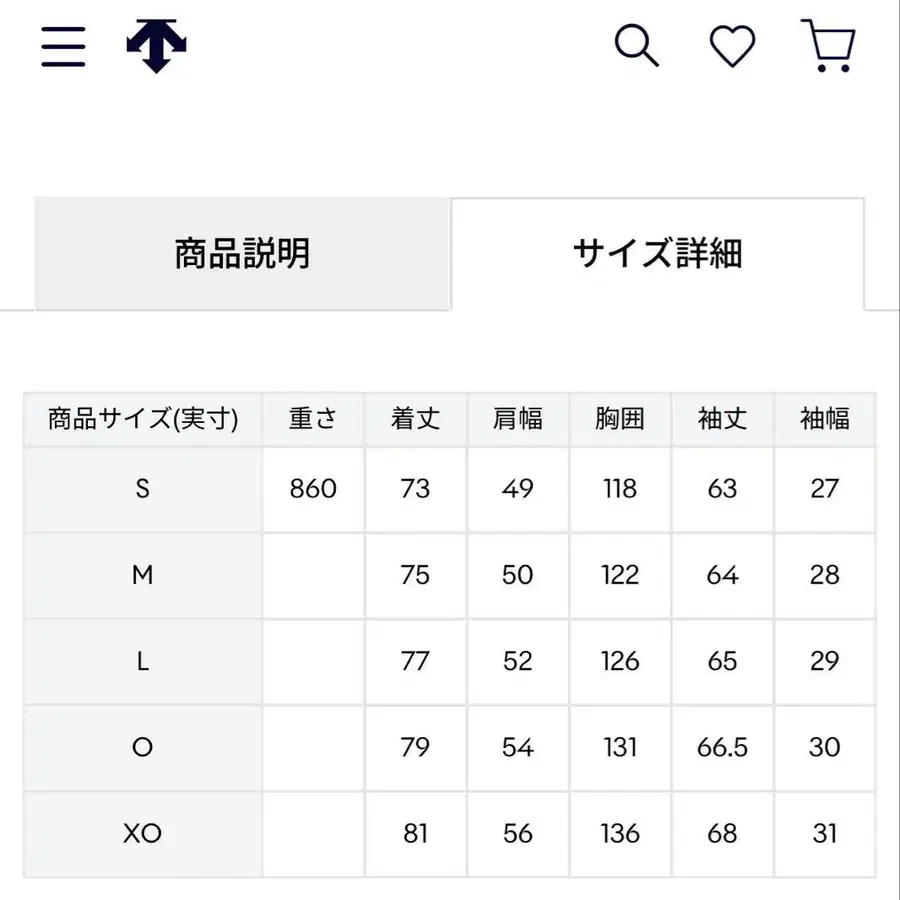Click the 商品サイズ(実寸) column header

point(142,418)
